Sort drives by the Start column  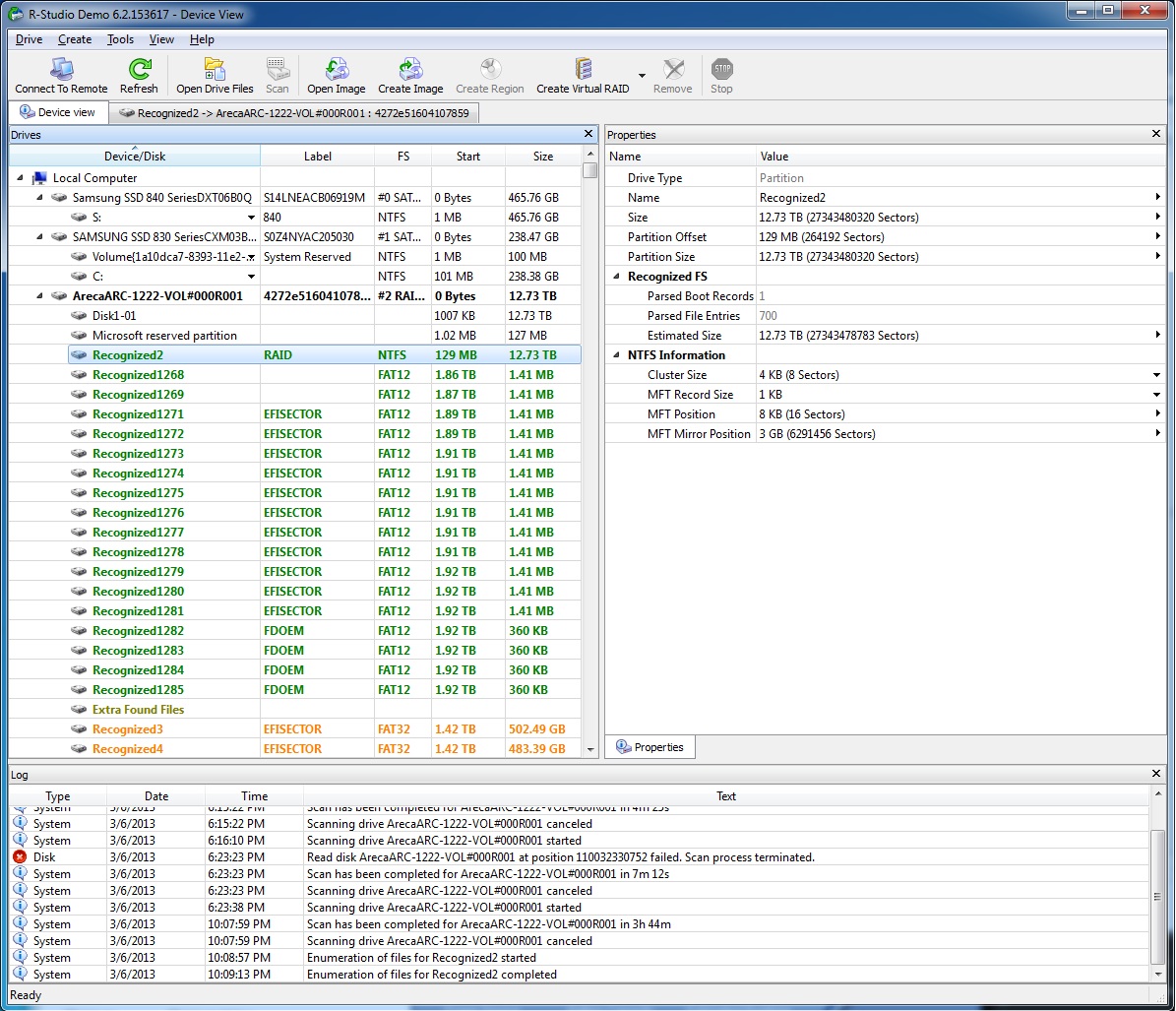468,156
